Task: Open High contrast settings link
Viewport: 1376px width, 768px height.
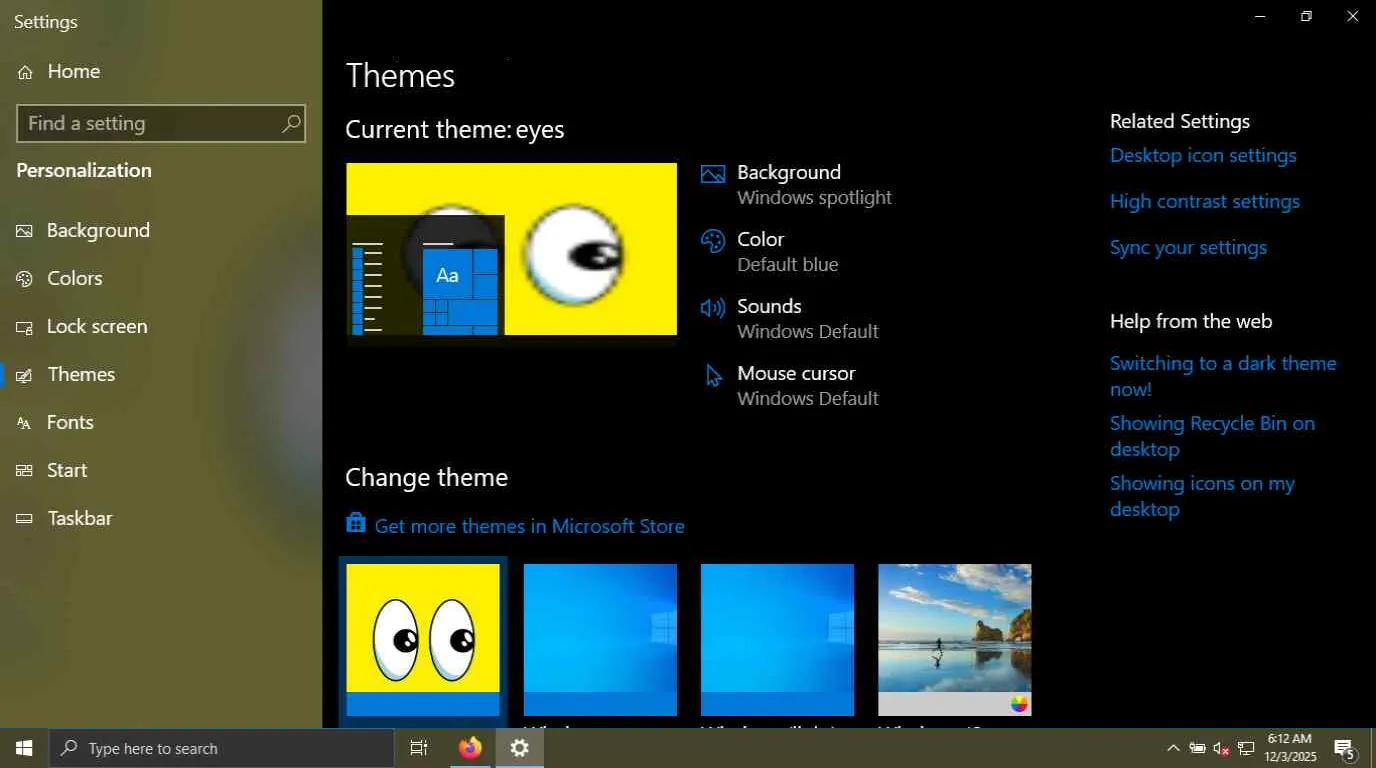Action: [x=1205, y=202]
